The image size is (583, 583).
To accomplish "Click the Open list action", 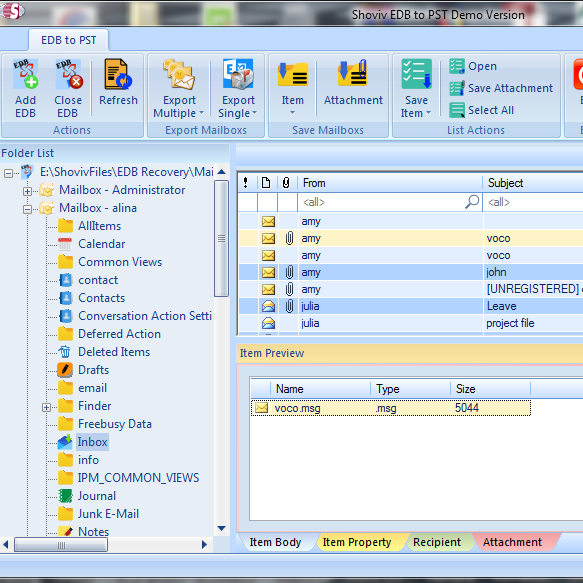I will (x=473, y=66).
